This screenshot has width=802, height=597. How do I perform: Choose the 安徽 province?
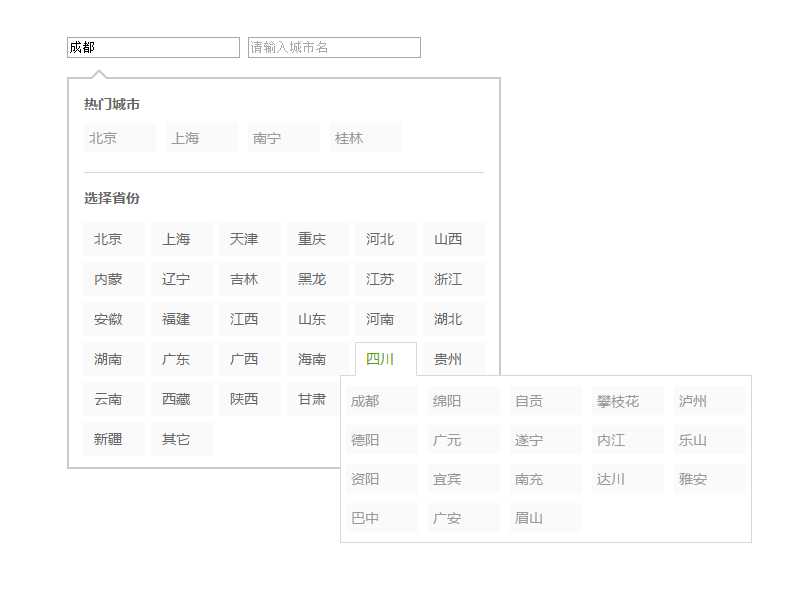tap(114, 319)
